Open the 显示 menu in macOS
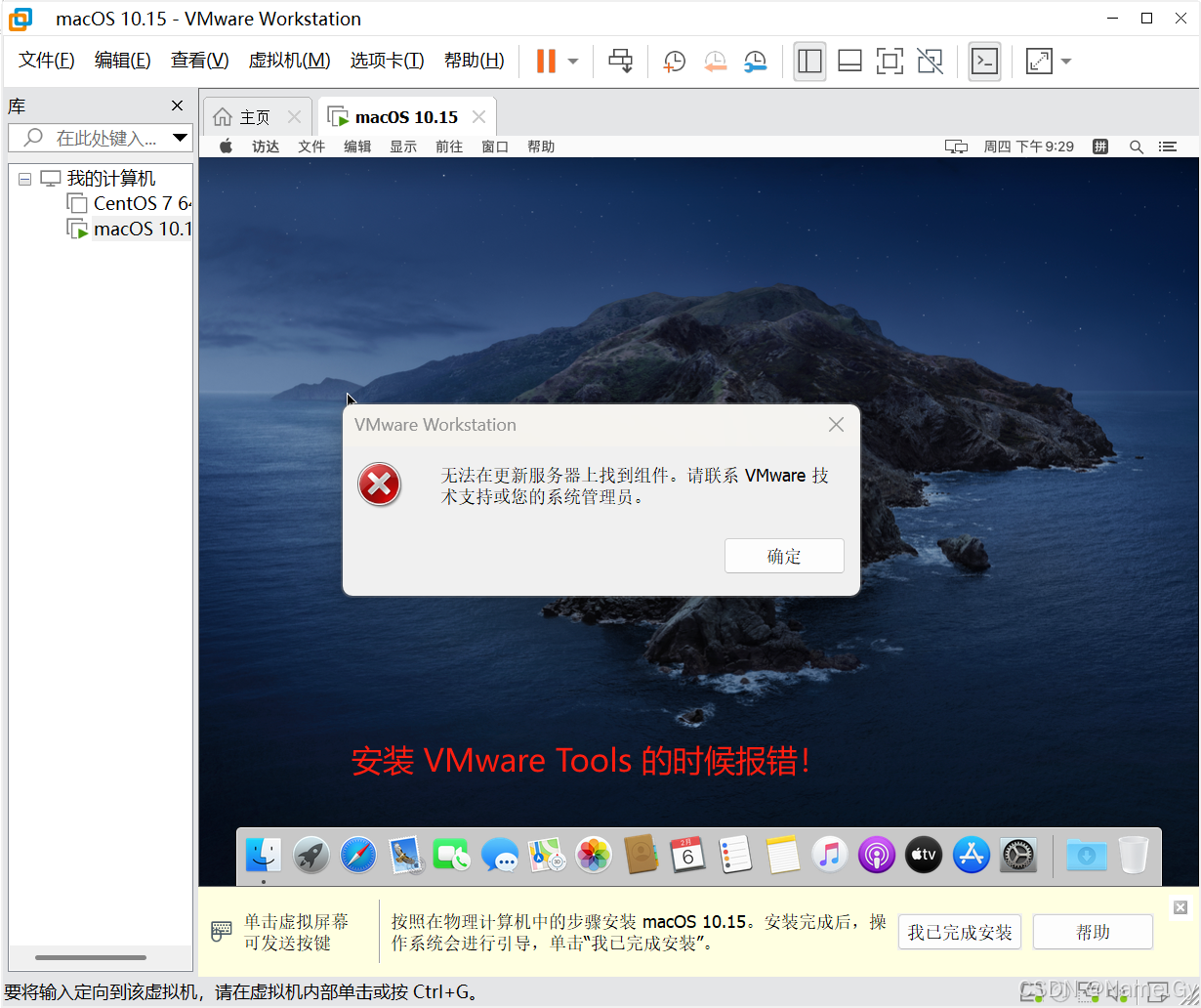The width and height of the screenshot is (1201, 1008). click(403, 147)
